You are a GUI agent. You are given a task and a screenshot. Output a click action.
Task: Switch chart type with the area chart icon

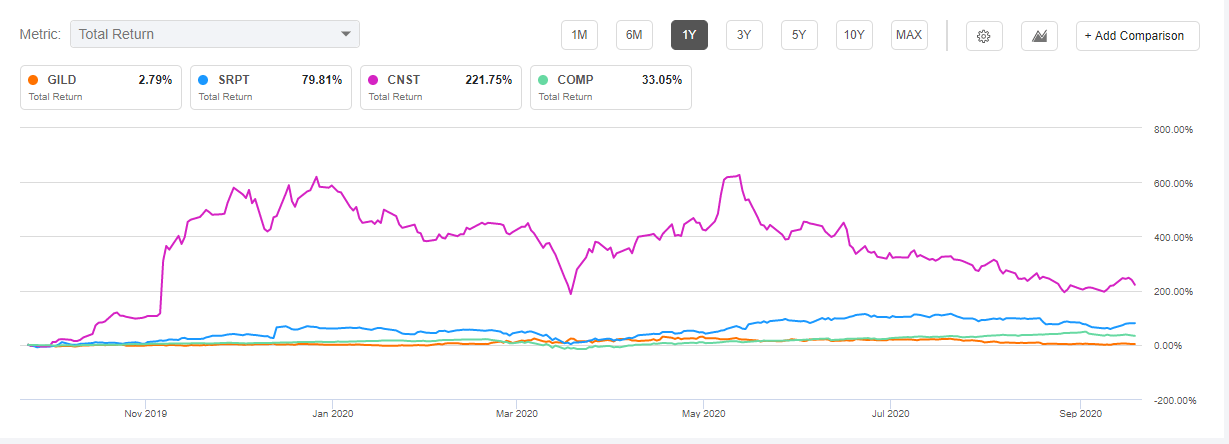(x=1039, y=36)
